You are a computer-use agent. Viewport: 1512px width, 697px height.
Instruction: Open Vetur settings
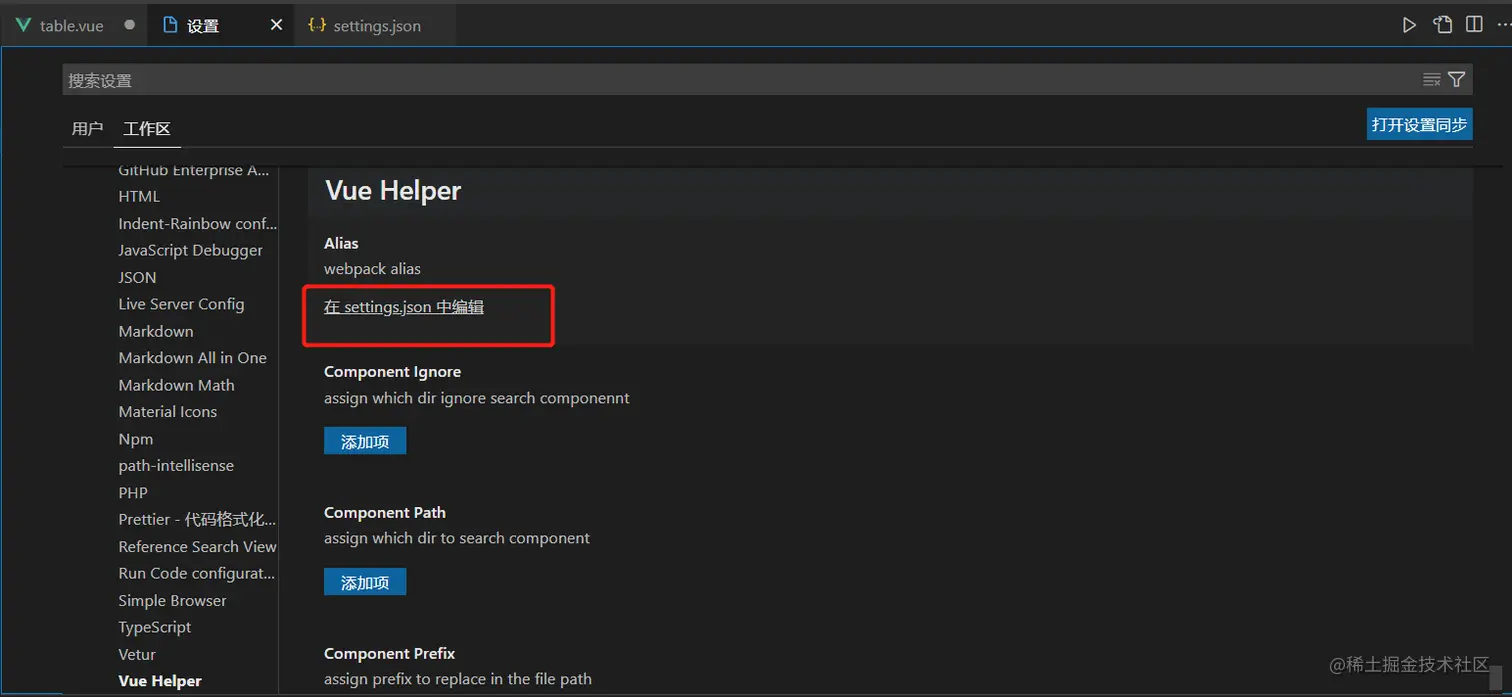pos(137,655)
